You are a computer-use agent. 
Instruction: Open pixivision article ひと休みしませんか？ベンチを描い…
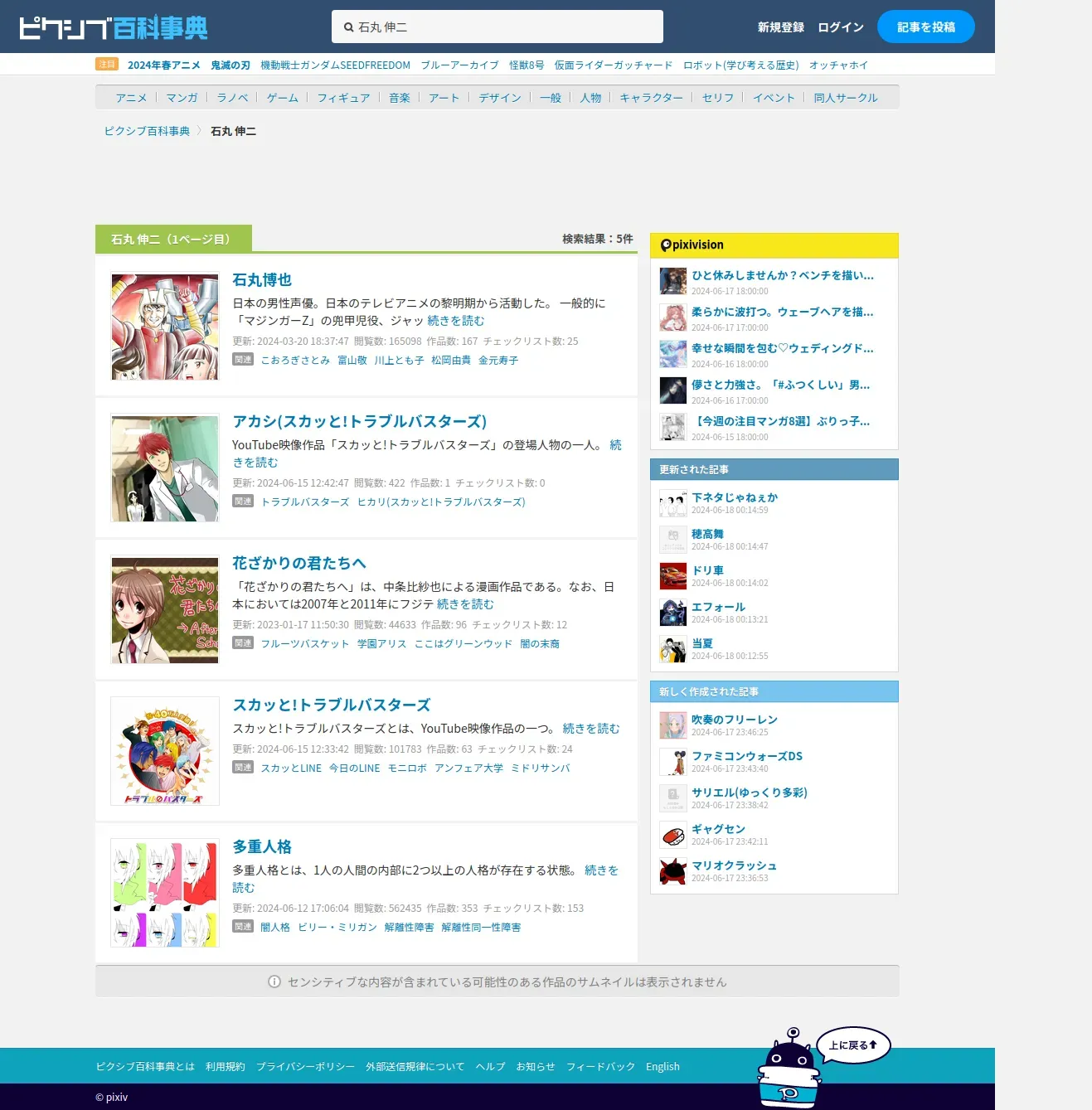(x=783, y=275)
